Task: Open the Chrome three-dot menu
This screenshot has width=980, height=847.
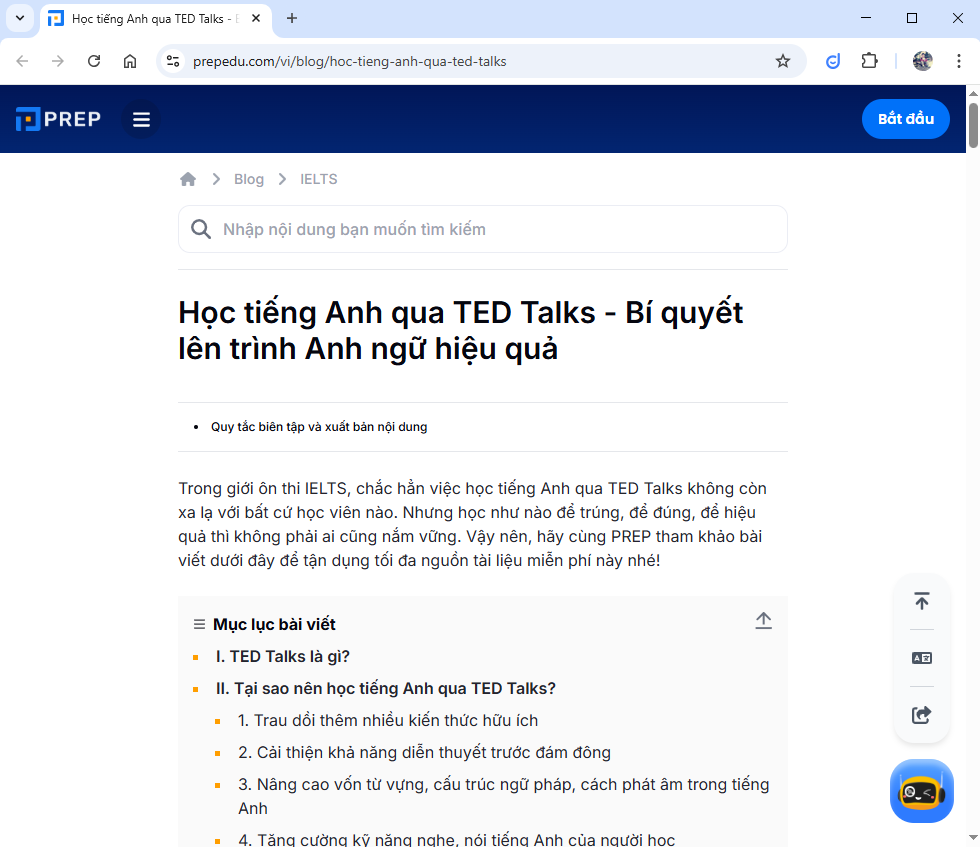Action: pyautogui.click(x=959, y=61)
